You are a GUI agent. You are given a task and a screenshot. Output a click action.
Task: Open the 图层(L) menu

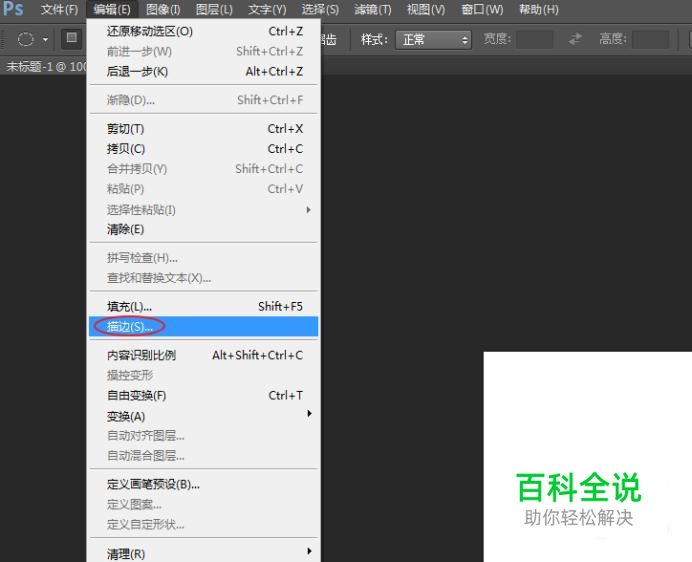(x=214, y=9)
